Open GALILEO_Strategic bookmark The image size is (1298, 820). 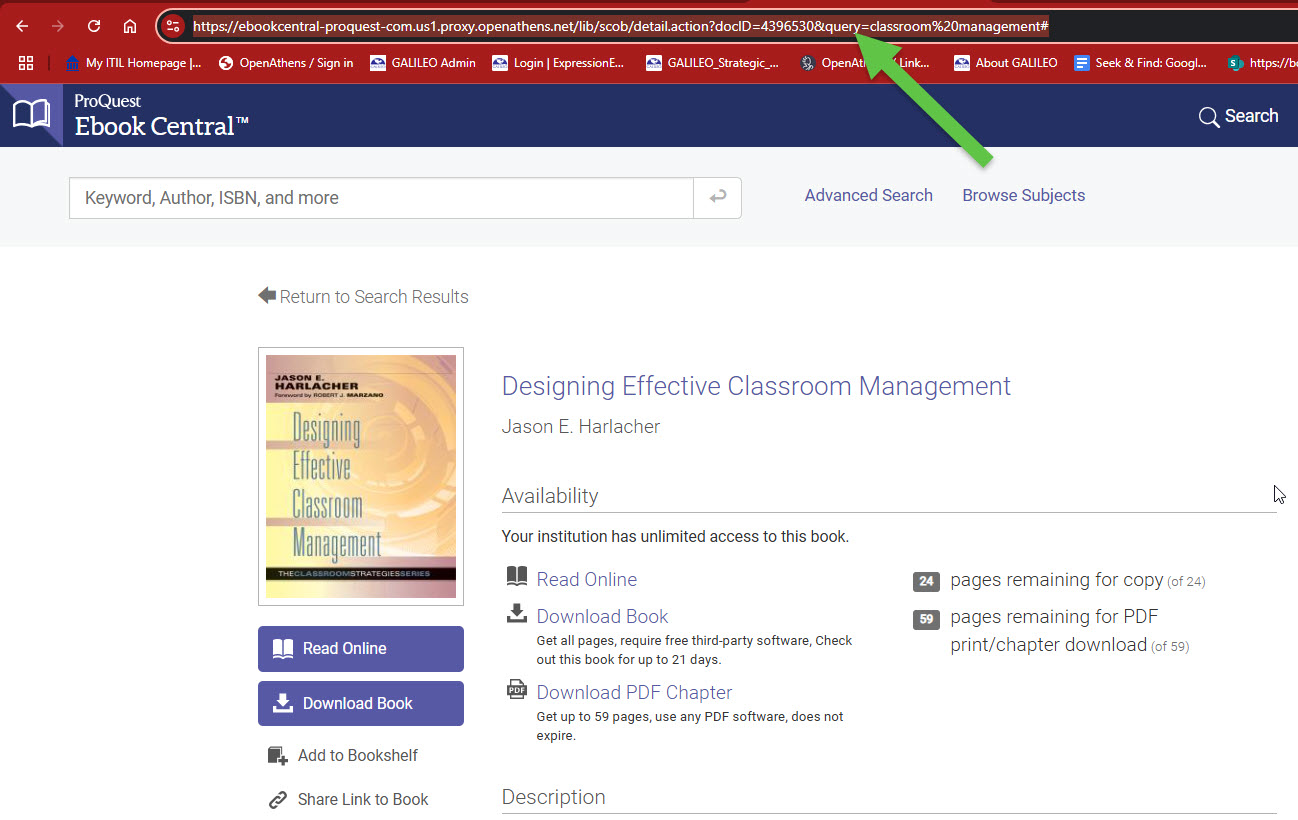point(712,63)
